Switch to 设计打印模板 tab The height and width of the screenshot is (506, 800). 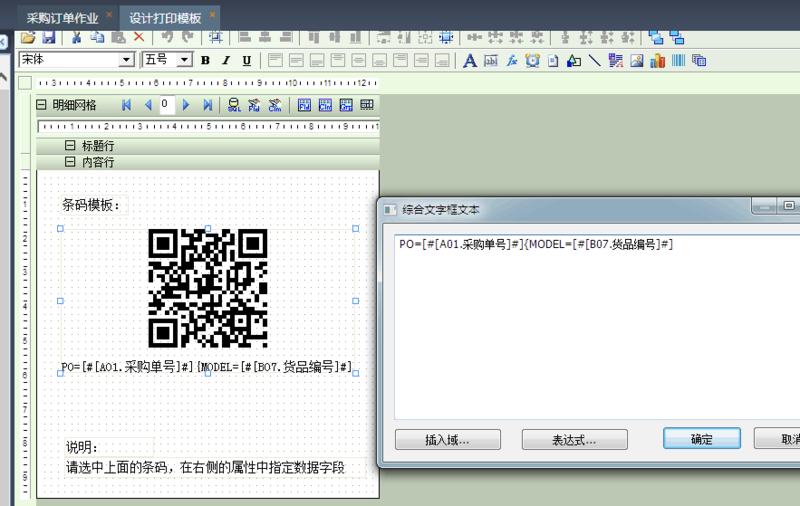[x=165, y=18]
